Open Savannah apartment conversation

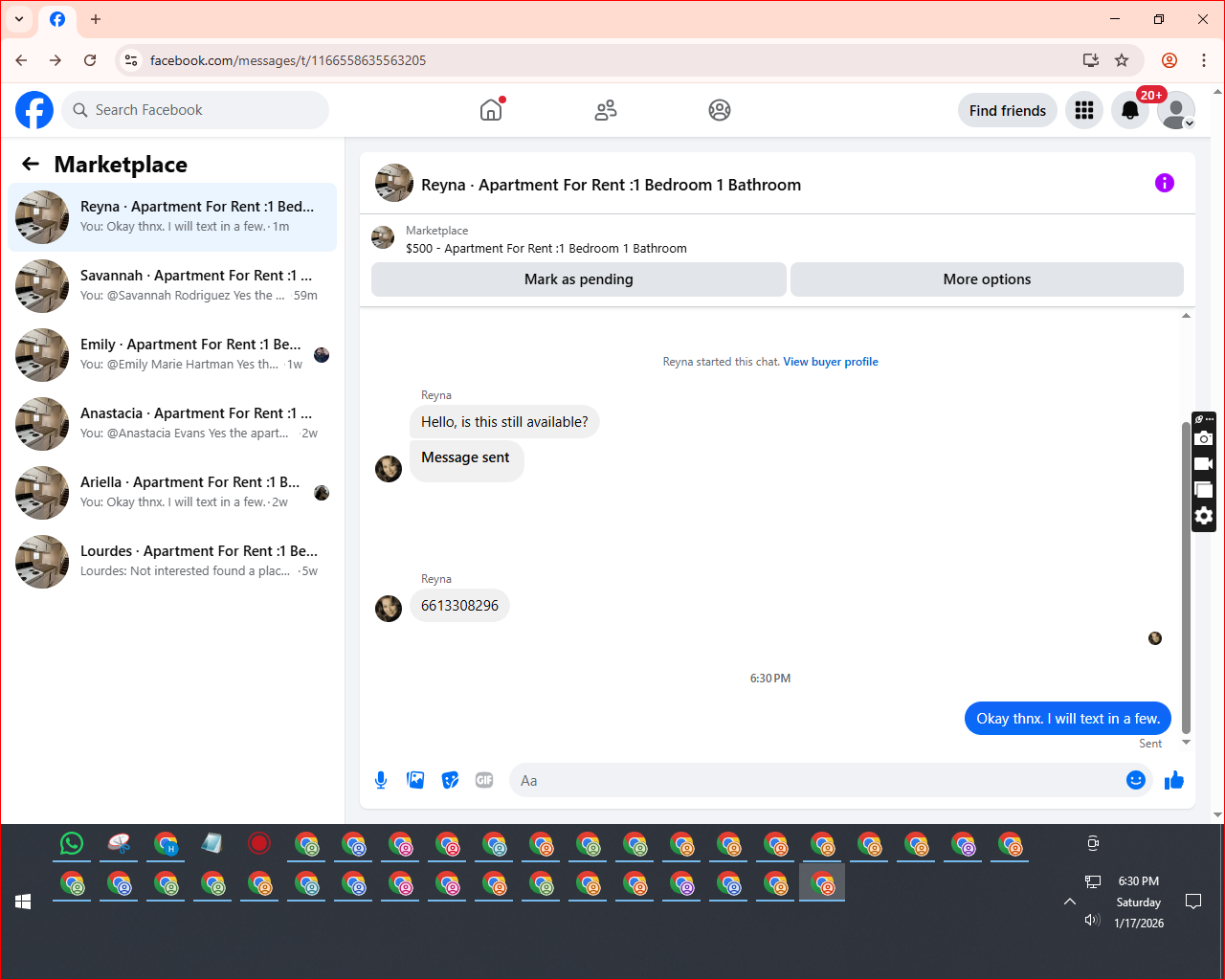click(172, 286)
